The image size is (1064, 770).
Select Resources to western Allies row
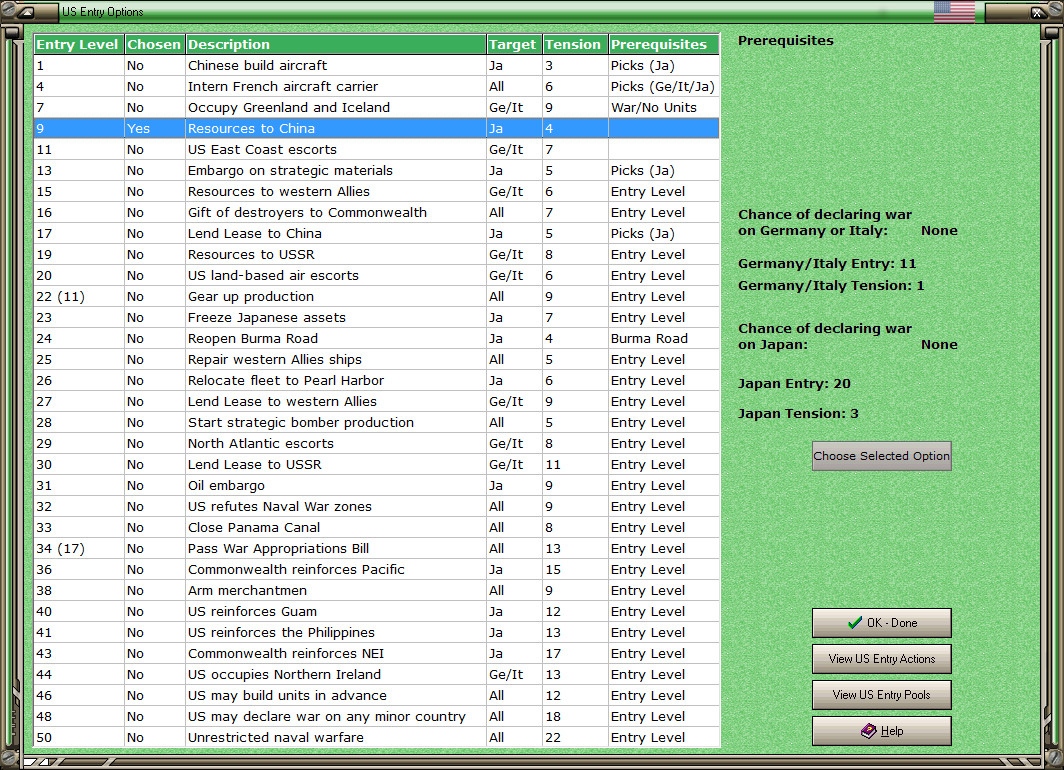(x=377, y=192)
